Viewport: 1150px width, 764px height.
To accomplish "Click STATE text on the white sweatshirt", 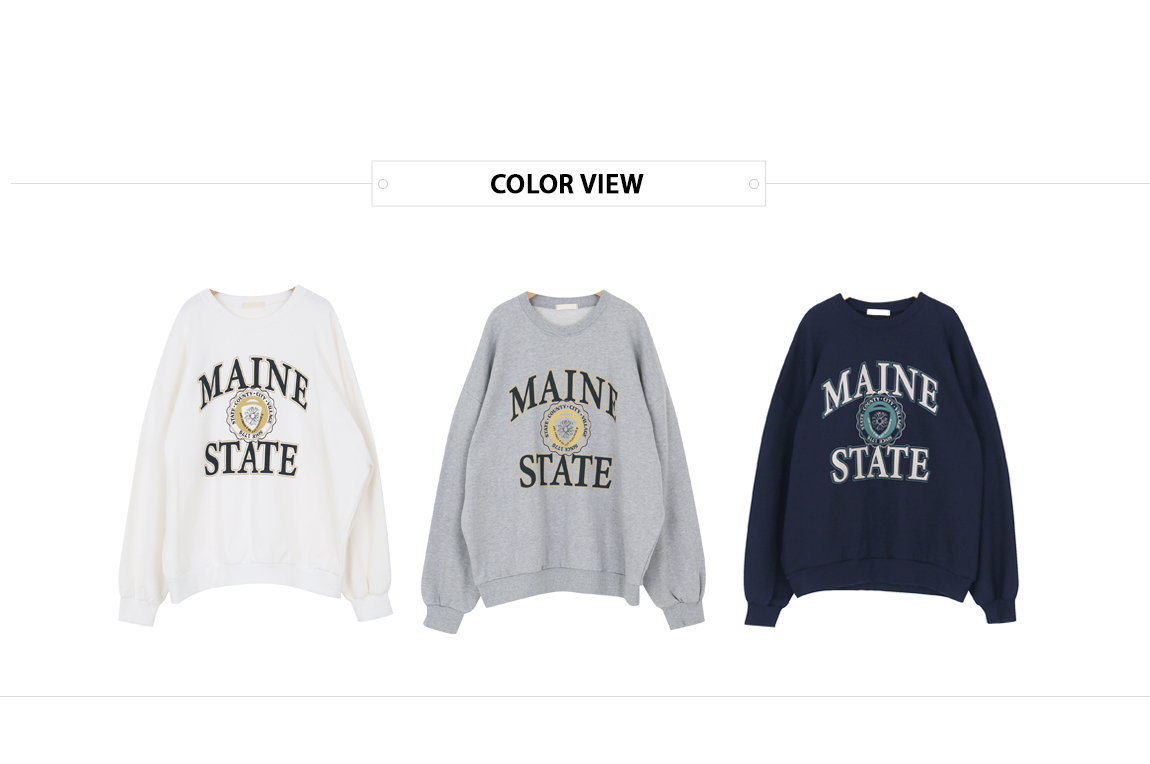I will point(250,458).
